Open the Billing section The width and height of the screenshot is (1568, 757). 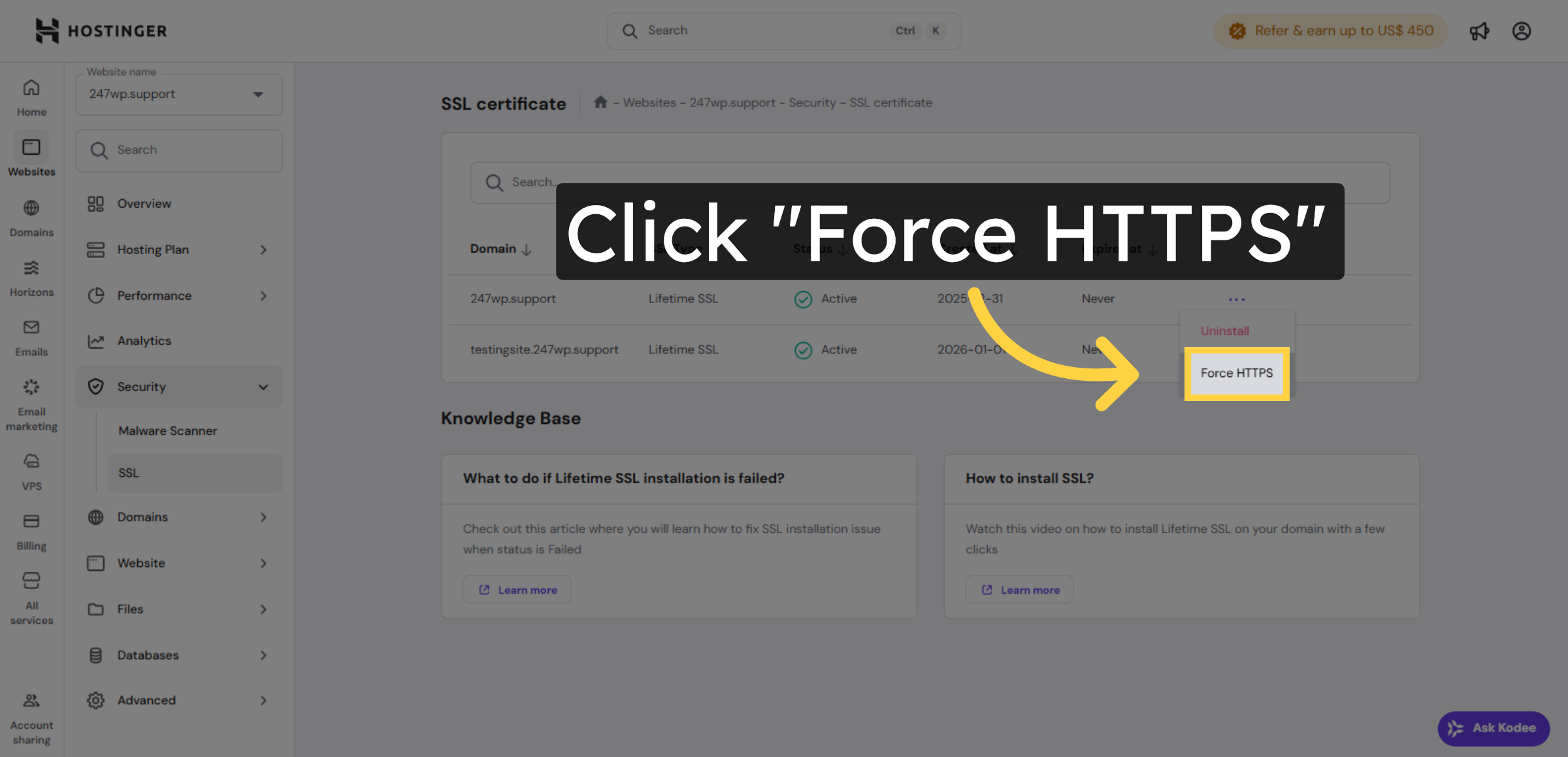point(31,526)
